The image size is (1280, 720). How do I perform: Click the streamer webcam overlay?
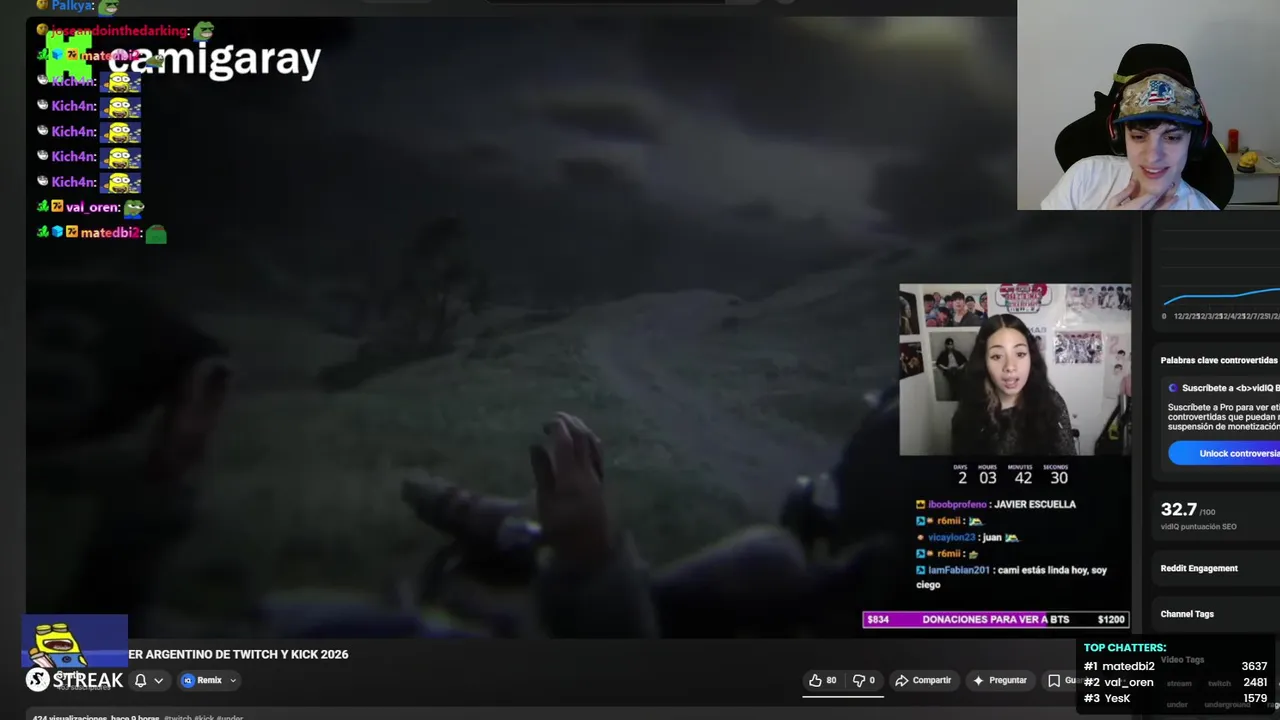pyautogui.click(x=1148, y=105)
